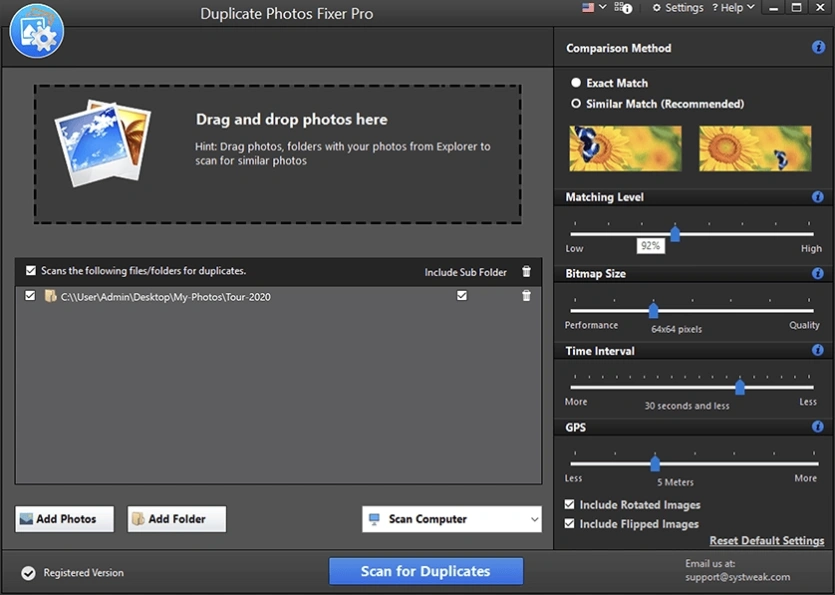Expand the Help menu
The width and height of the screenshot is (835, 595).
732,8
